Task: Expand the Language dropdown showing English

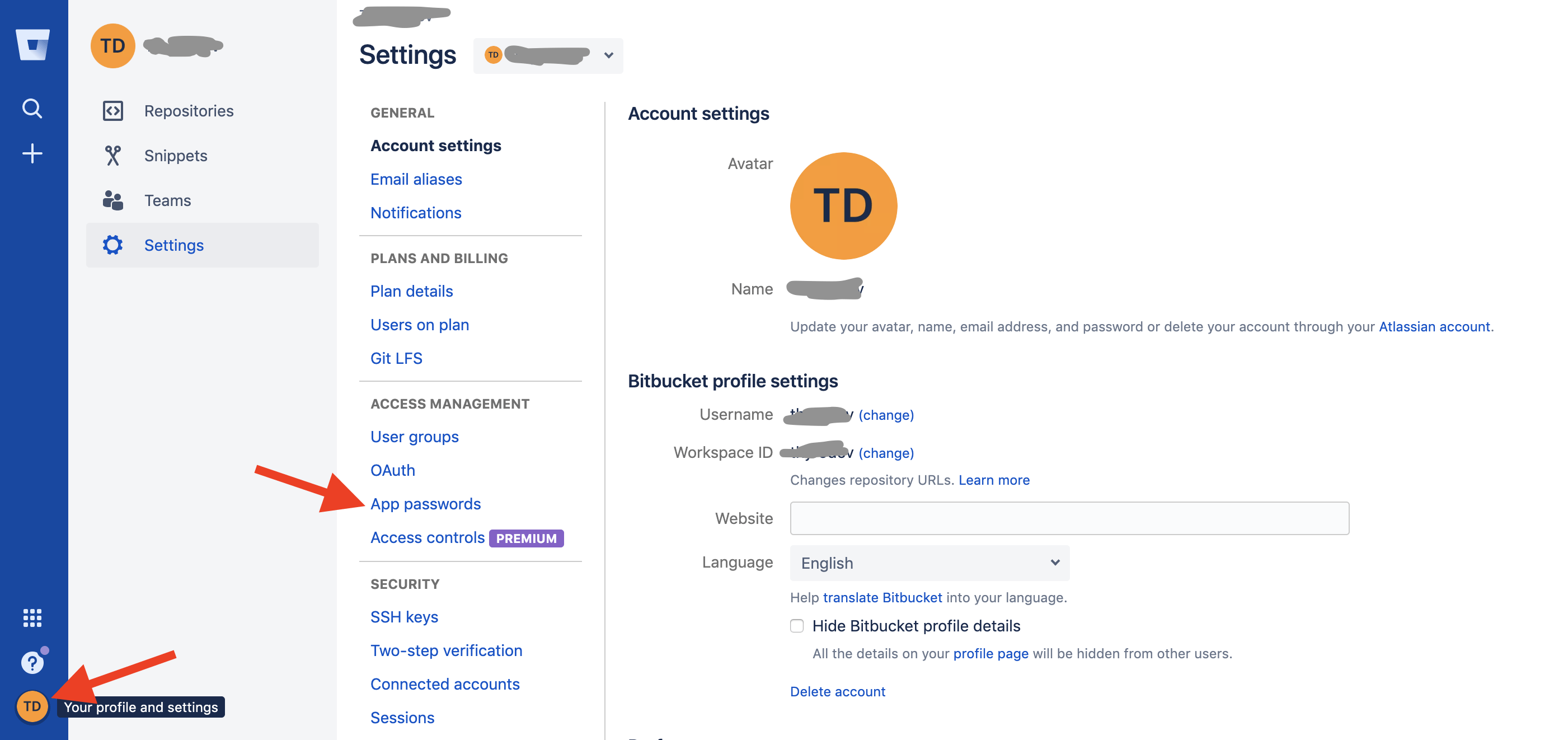Action: click(929, 563)
